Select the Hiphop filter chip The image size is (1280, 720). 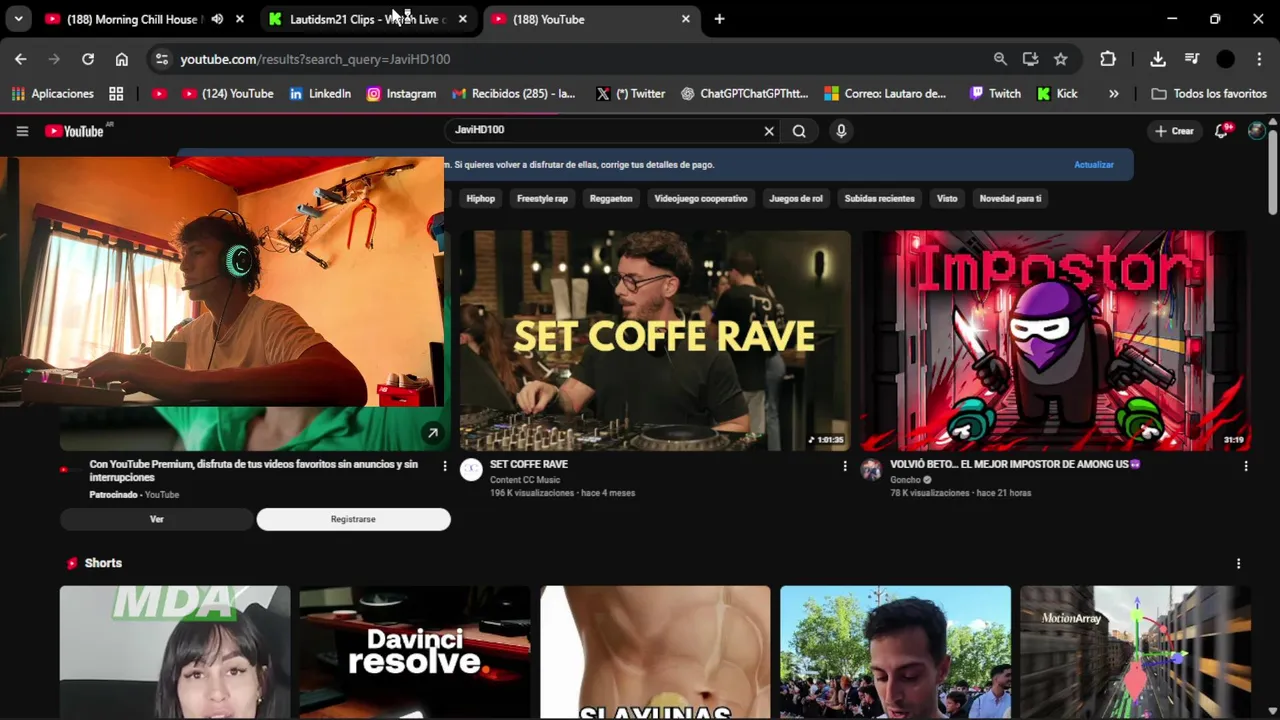coord(480,198)
